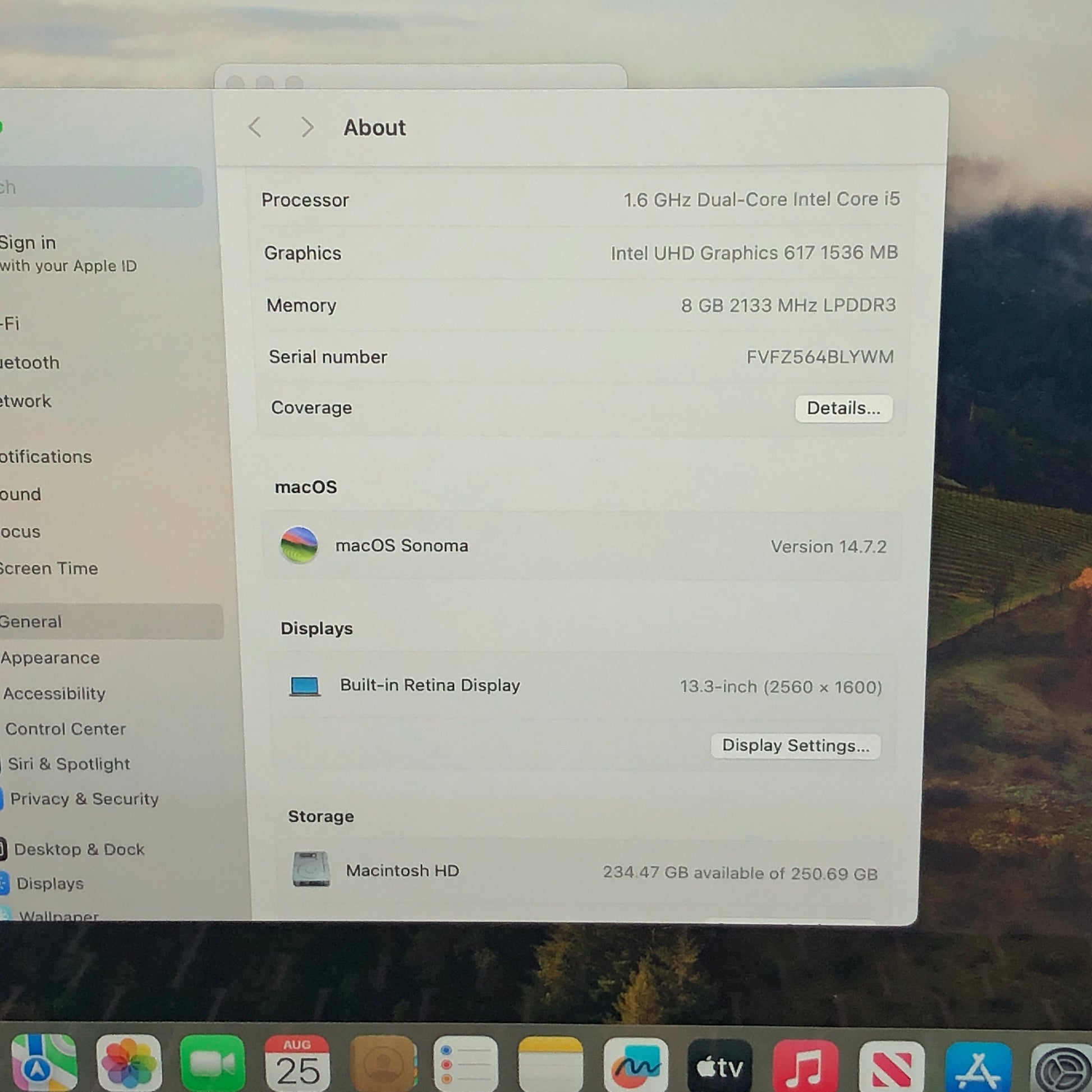
Task: Open Appearance settings in the sidebar
Action: [x=50, y=658]
